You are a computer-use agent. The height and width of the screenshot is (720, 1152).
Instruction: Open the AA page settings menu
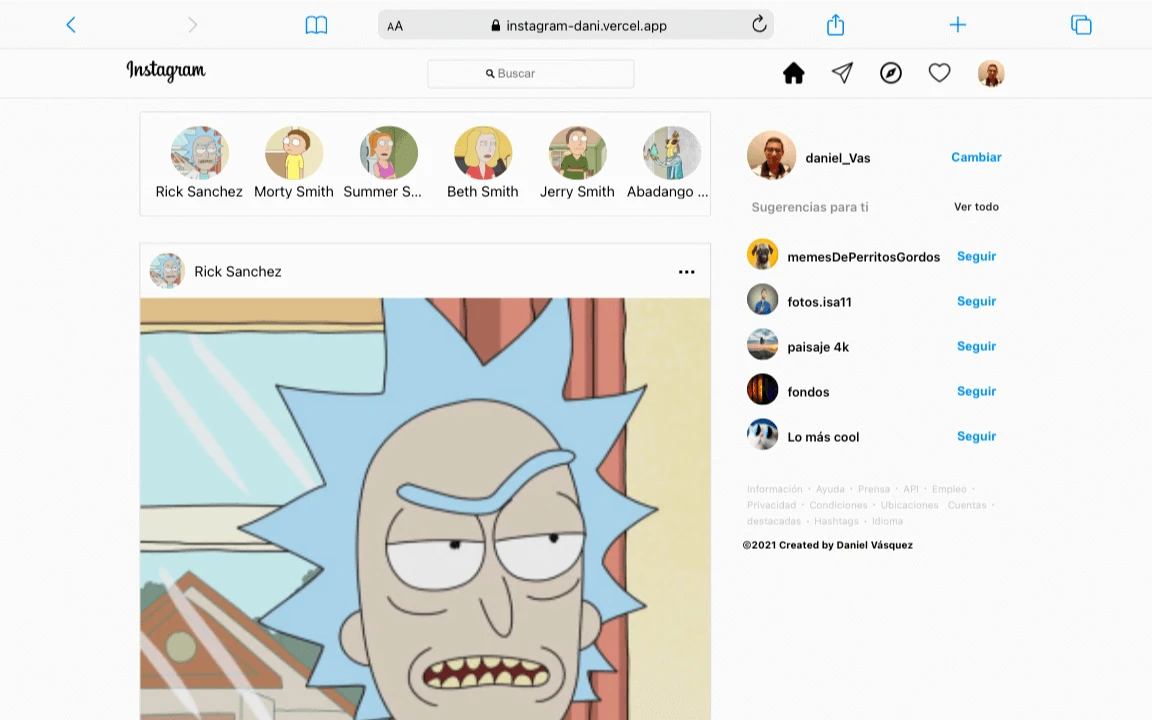coord(395,24)
